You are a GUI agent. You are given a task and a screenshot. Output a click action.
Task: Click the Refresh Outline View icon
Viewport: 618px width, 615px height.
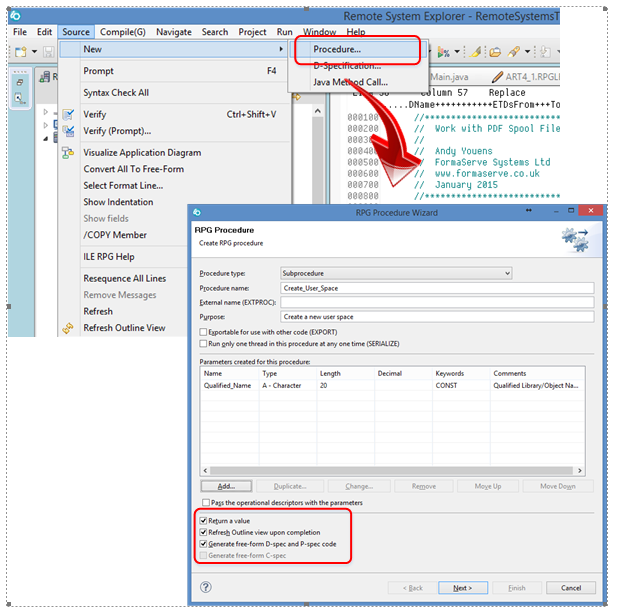69,328
